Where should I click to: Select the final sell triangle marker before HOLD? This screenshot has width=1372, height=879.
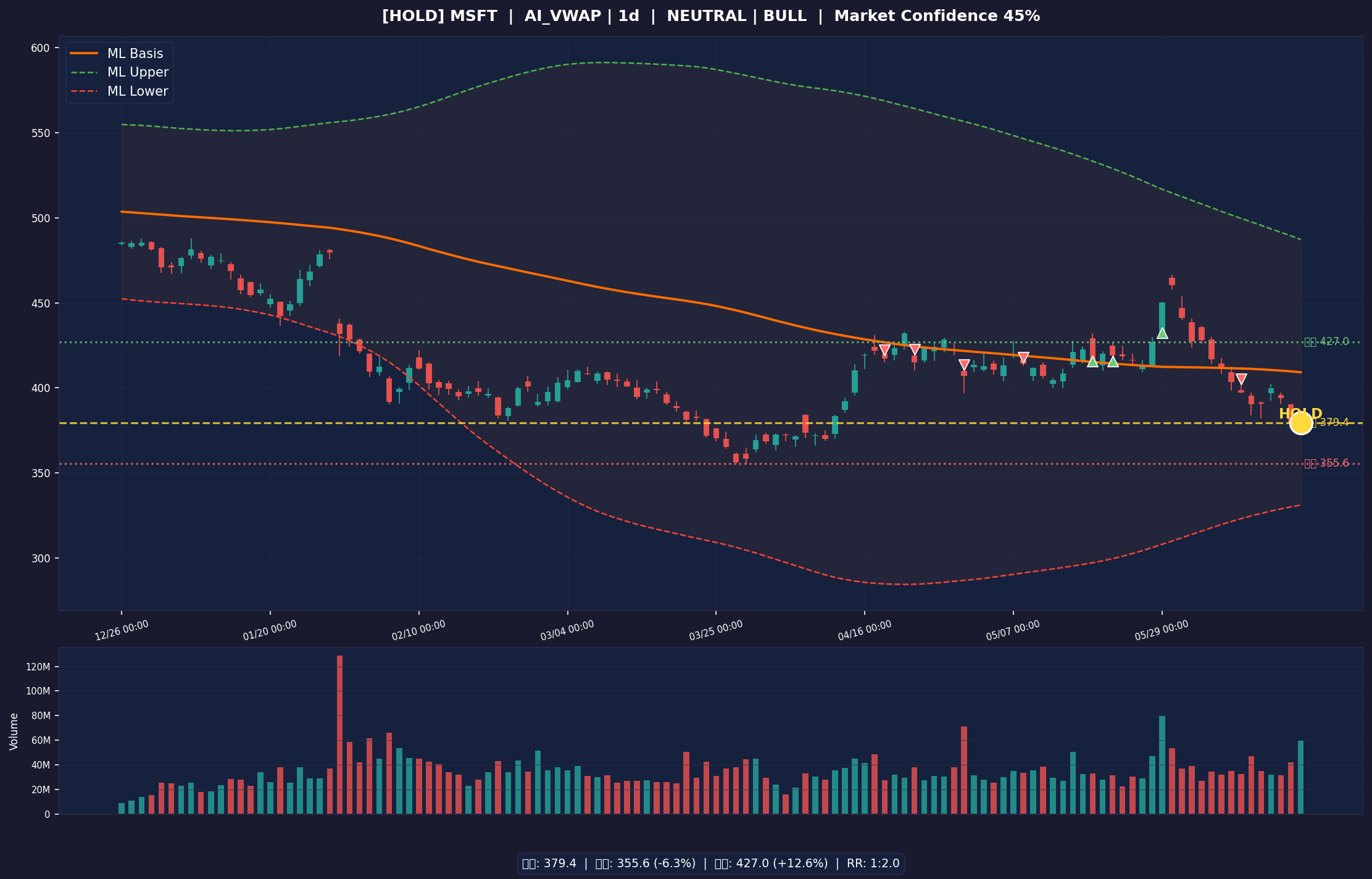coord(1241,379)
